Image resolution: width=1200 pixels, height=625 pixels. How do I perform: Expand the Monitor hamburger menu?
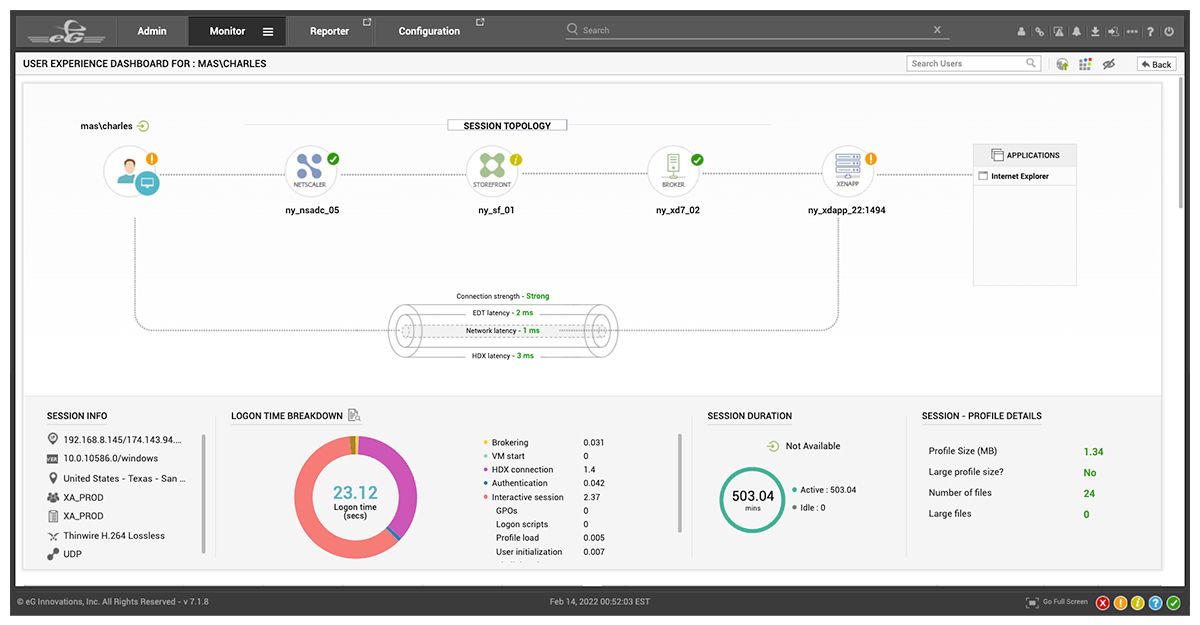[268, 31]
